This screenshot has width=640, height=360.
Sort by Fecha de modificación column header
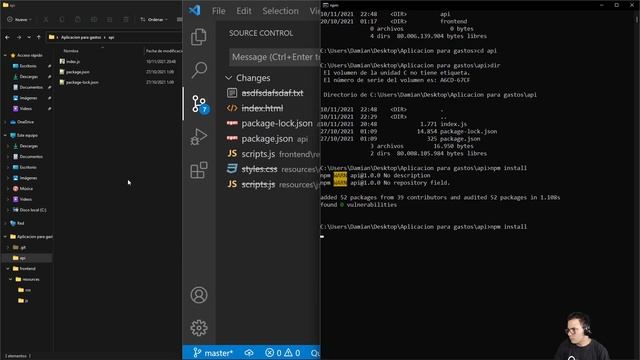click(x=164, y=51)
